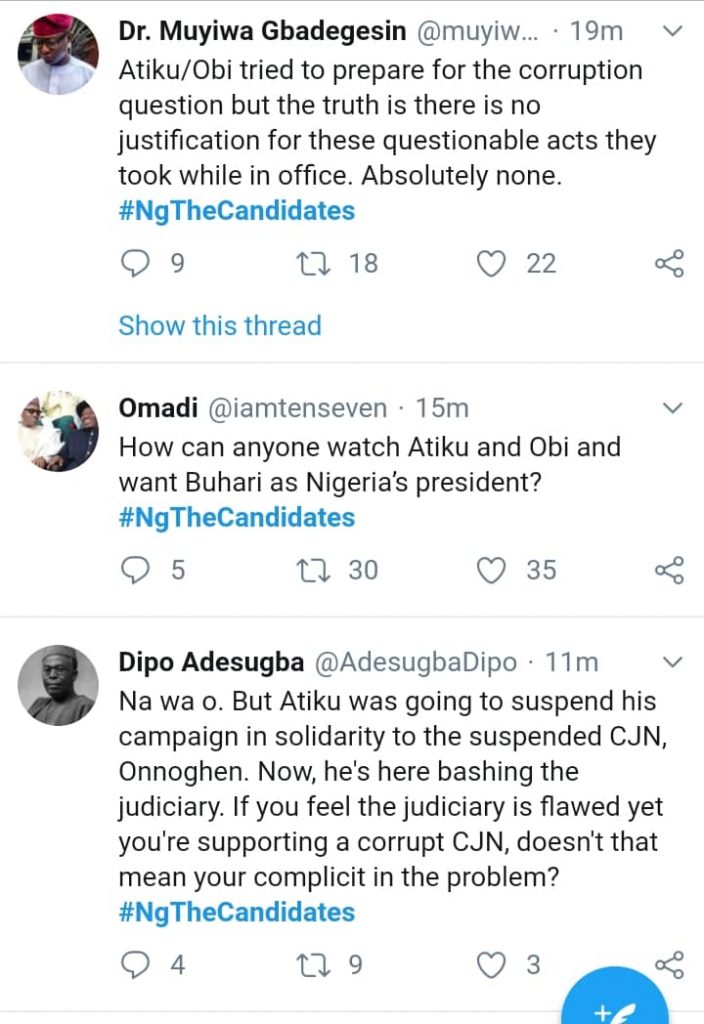Like Dipo Adesugba's tweet
The width and height of the screenshot is (704, 1024).
[x=491, y=965]
